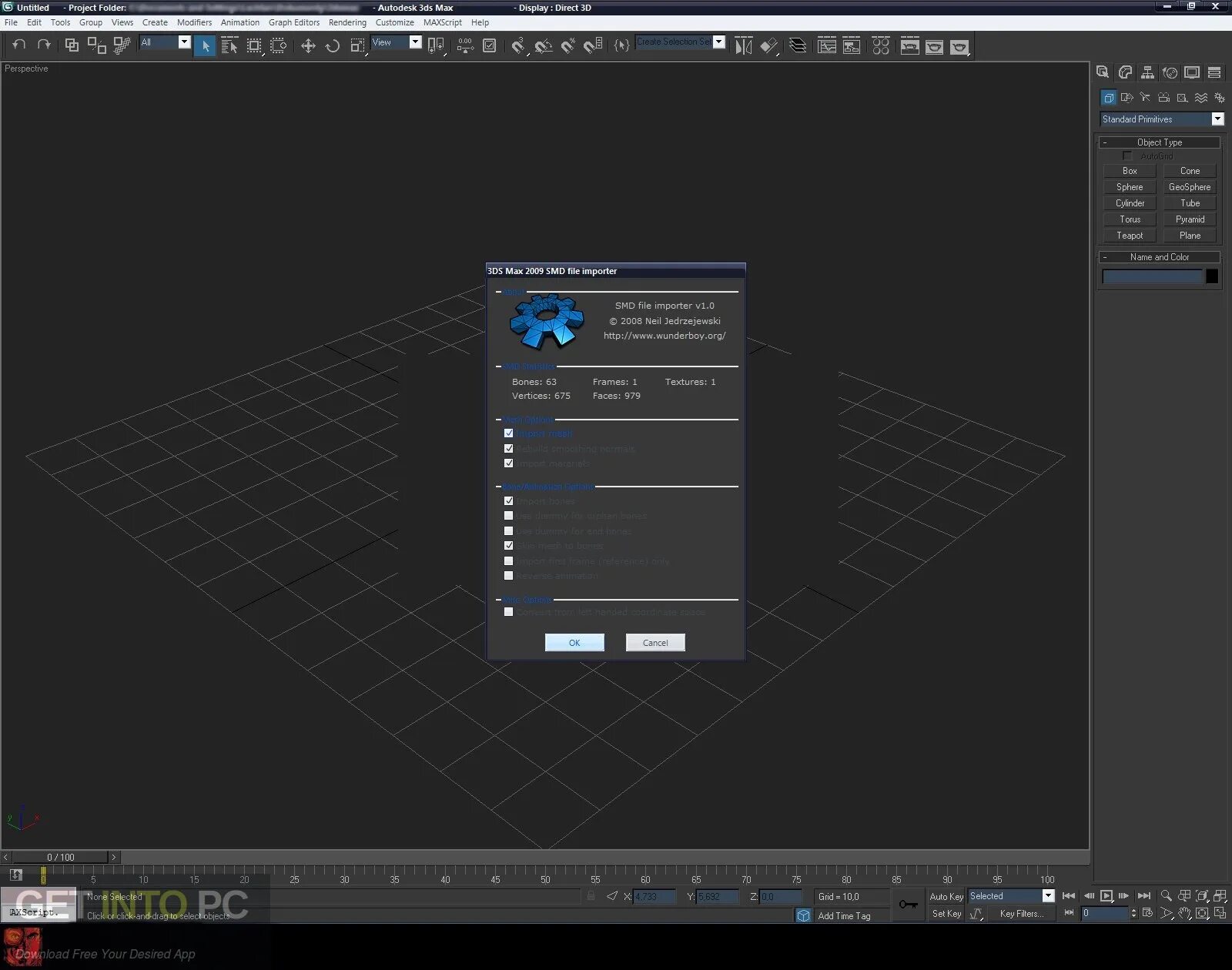
Task: Switch to the Utilities command panel tab
Action: tap(1214, 72)
